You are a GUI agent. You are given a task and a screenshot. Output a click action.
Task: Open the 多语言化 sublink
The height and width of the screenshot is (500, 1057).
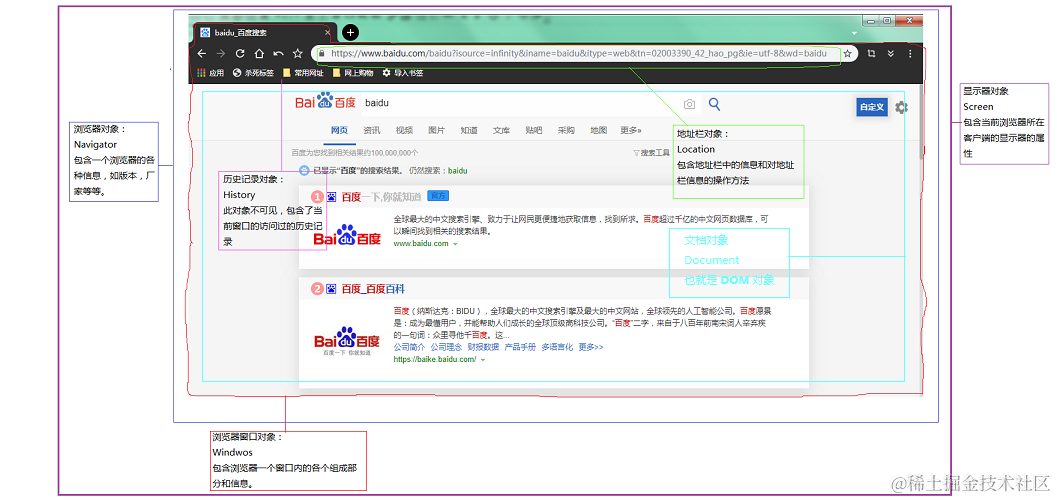[557, 347]
